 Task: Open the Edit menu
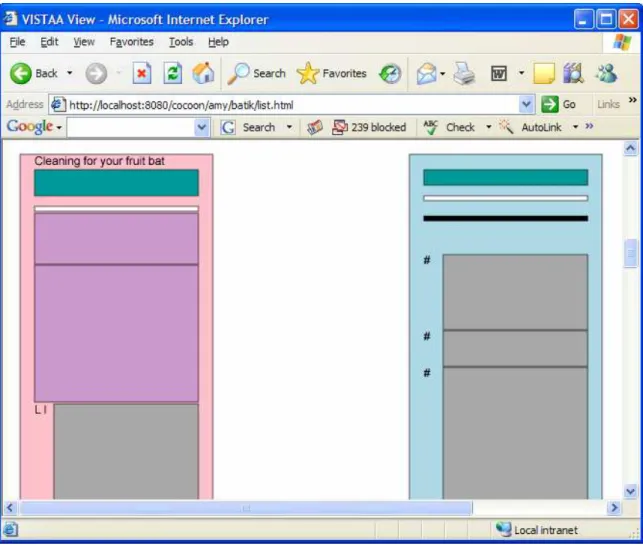[x=49, y=42]
